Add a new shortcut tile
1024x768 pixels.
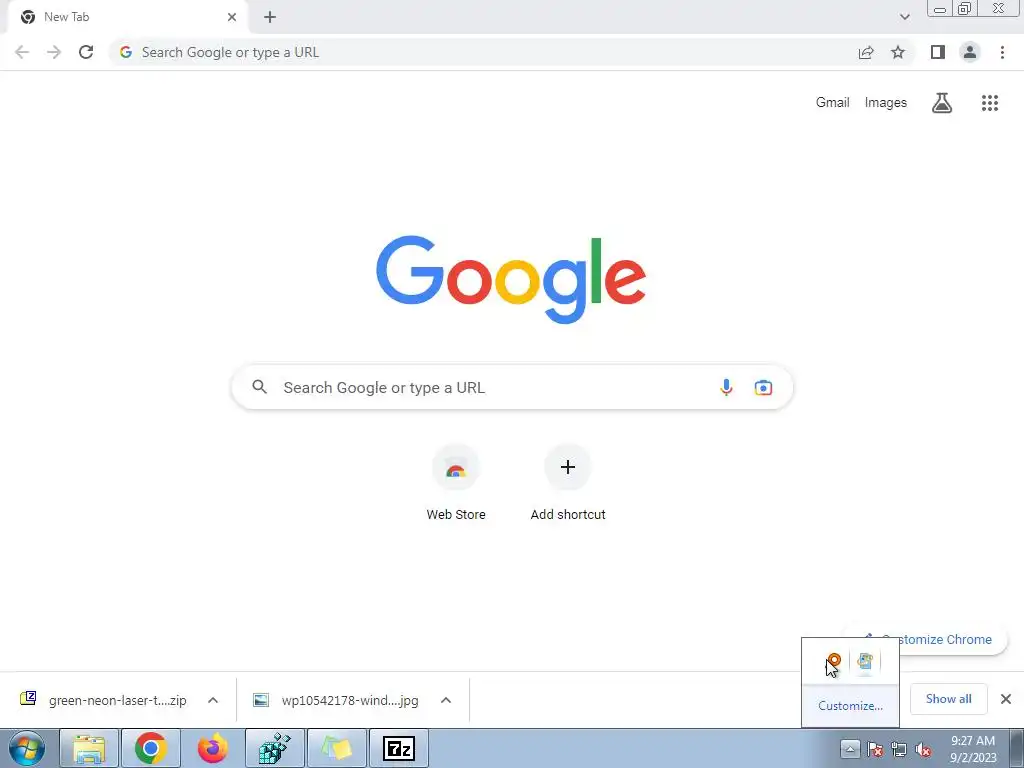[568, 483]
